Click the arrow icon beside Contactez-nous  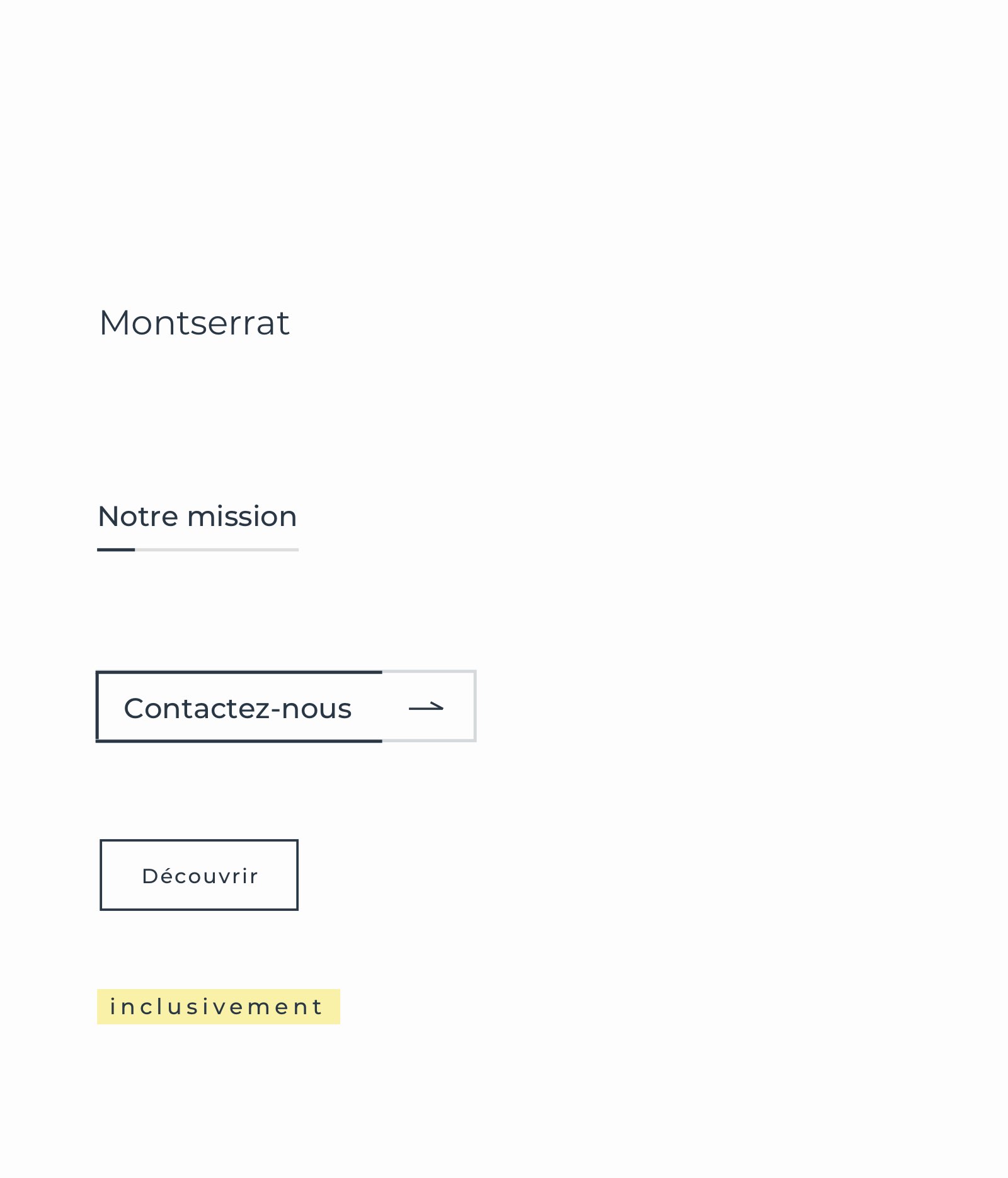tap(427, 707)
